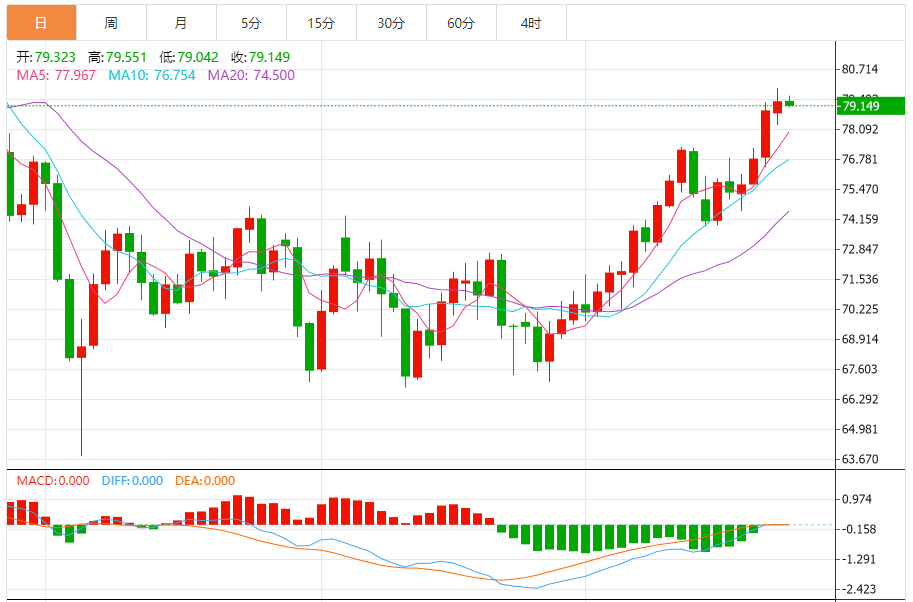Viewport: 913px width, 602px height.
Task: Click the 63.670 price axis label
Action: (860, 459)
